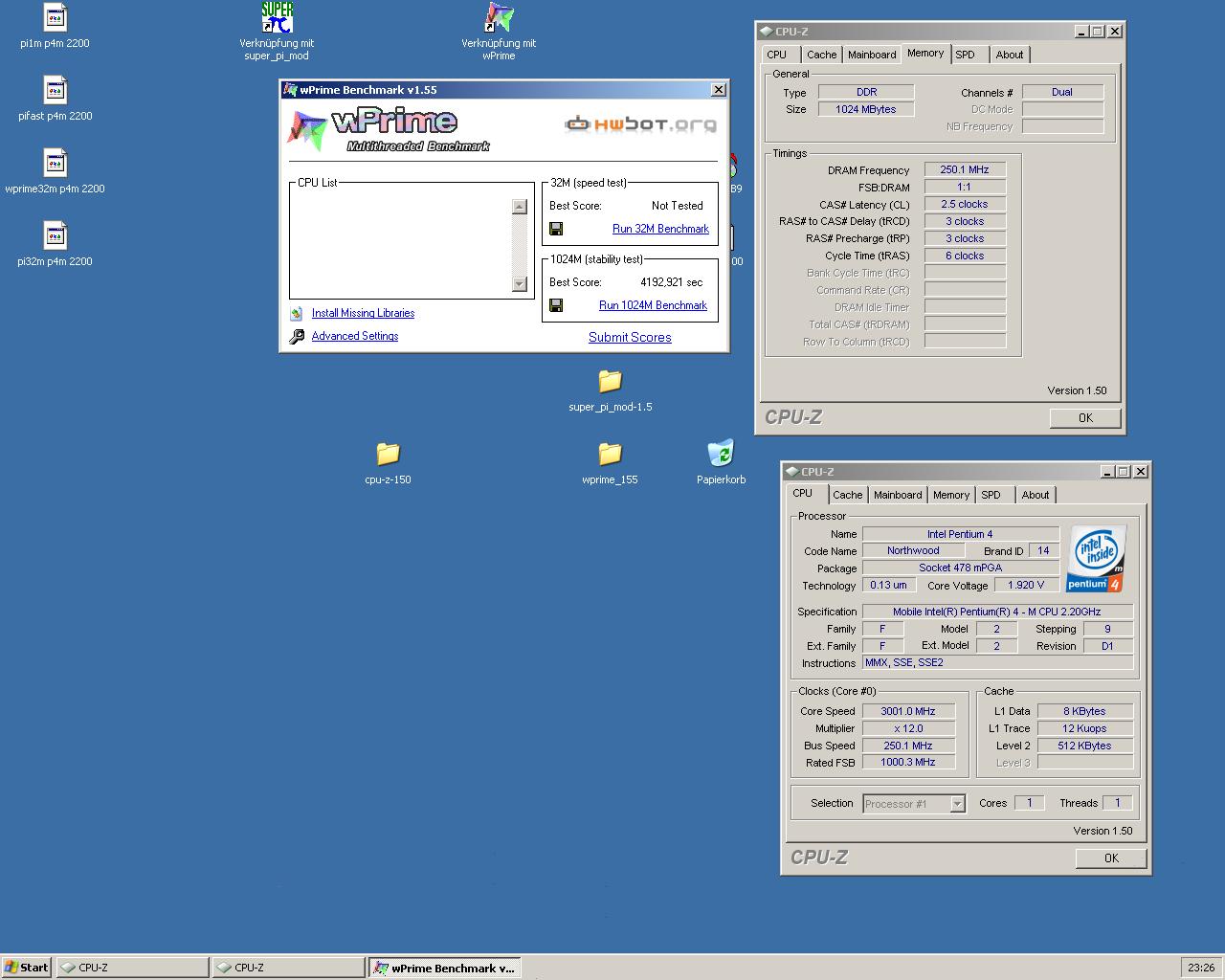Click the CPU List scroll down arrow
The height and width of the screenshot is (980, 1225).
point(520,283)
